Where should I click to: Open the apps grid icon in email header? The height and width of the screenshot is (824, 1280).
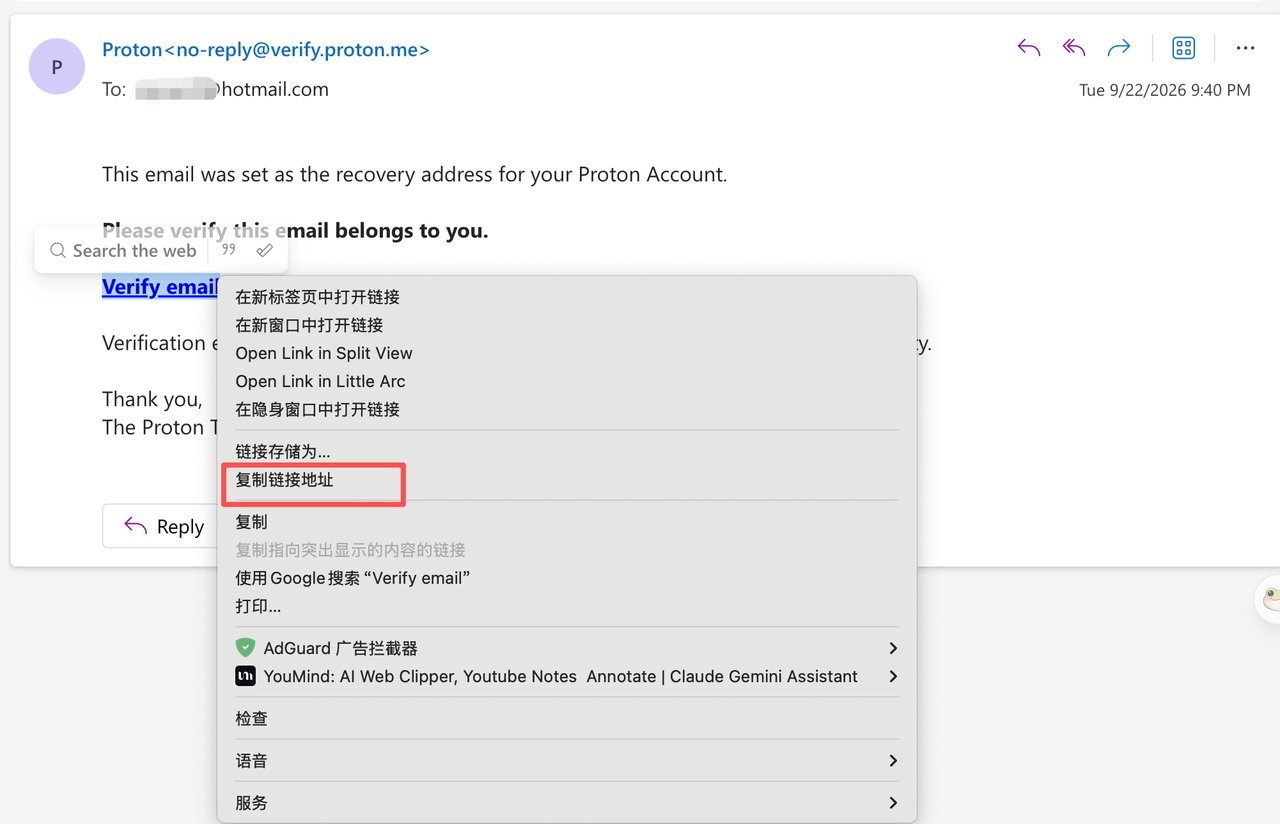pyautogui.click(x=1184, y=48)
